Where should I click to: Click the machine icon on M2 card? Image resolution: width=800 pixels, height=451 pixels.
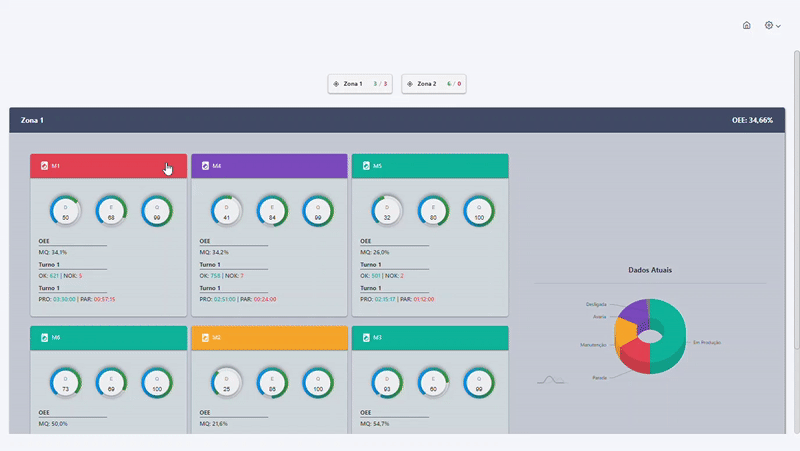[205, 337]
